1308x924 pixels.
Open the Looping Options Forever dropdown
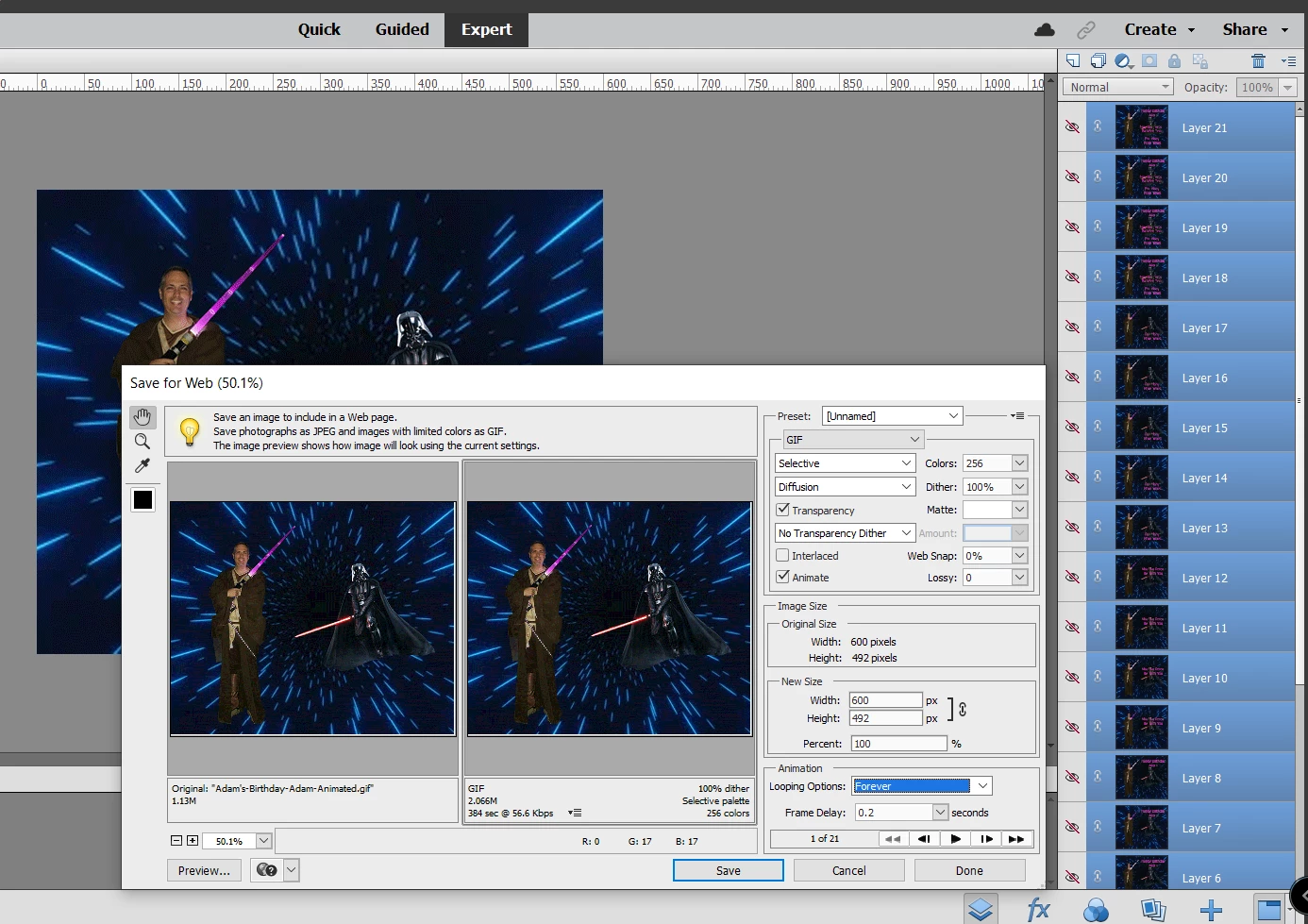(x=922, y=786)
